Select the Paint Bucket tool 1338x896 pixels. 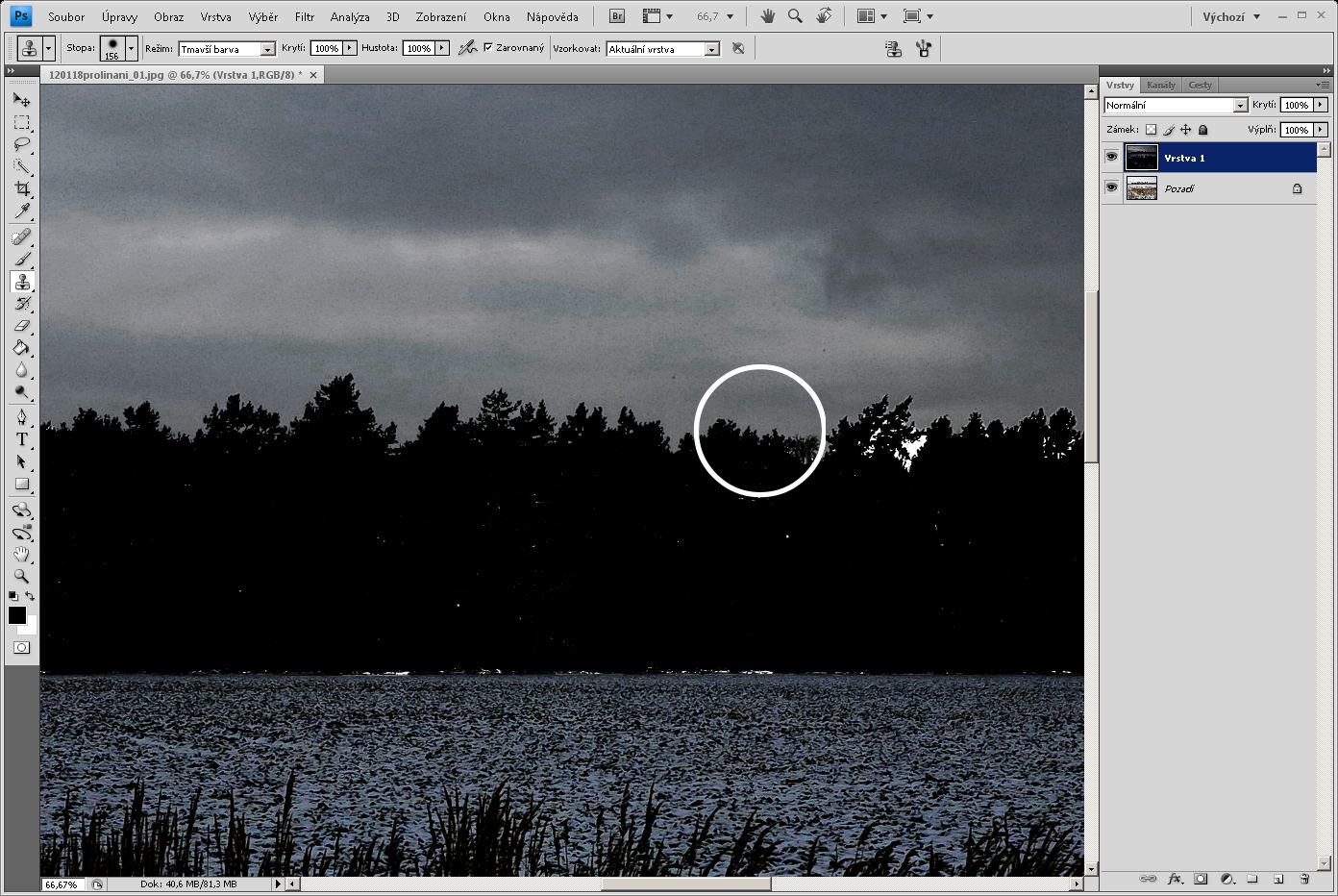[21, 348]
